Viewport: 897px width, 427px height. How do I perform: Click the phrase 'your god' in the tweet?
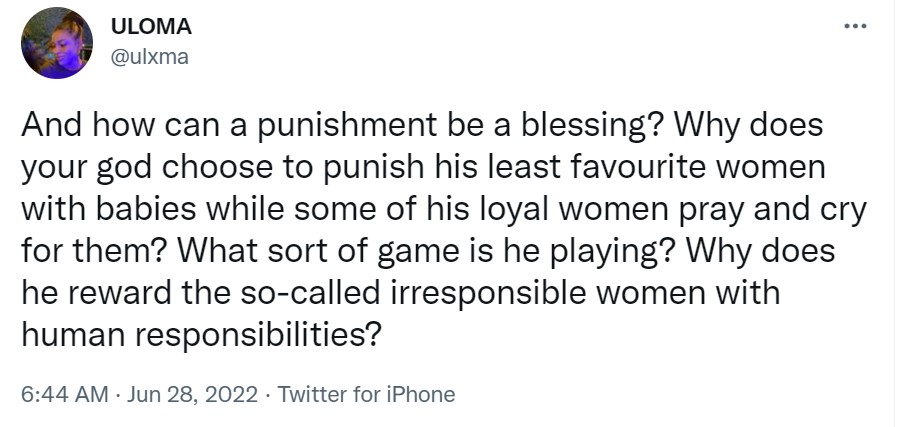[87, 169]
